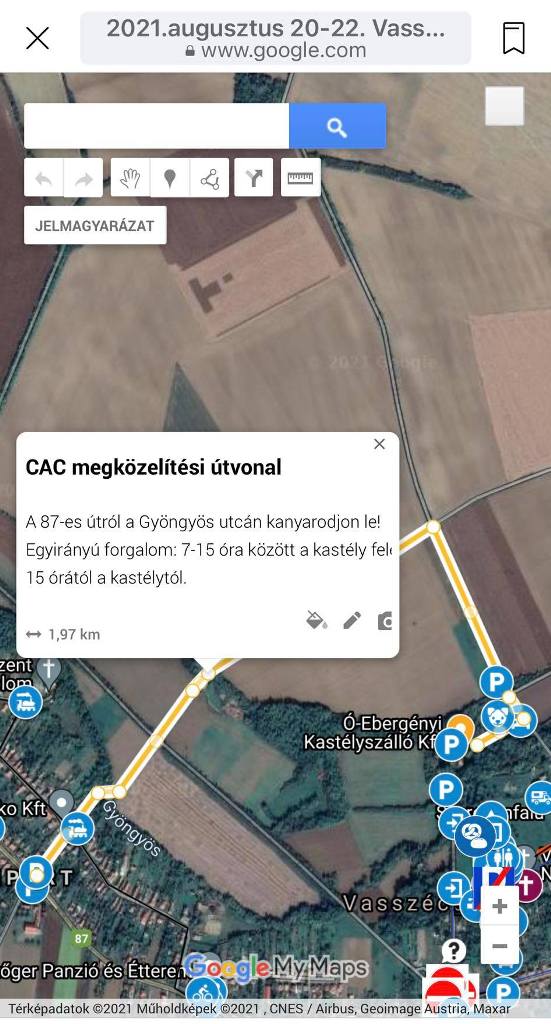Select the add marker tool
The height and width of the screenshot is (1024, 551).
(170, 178)
